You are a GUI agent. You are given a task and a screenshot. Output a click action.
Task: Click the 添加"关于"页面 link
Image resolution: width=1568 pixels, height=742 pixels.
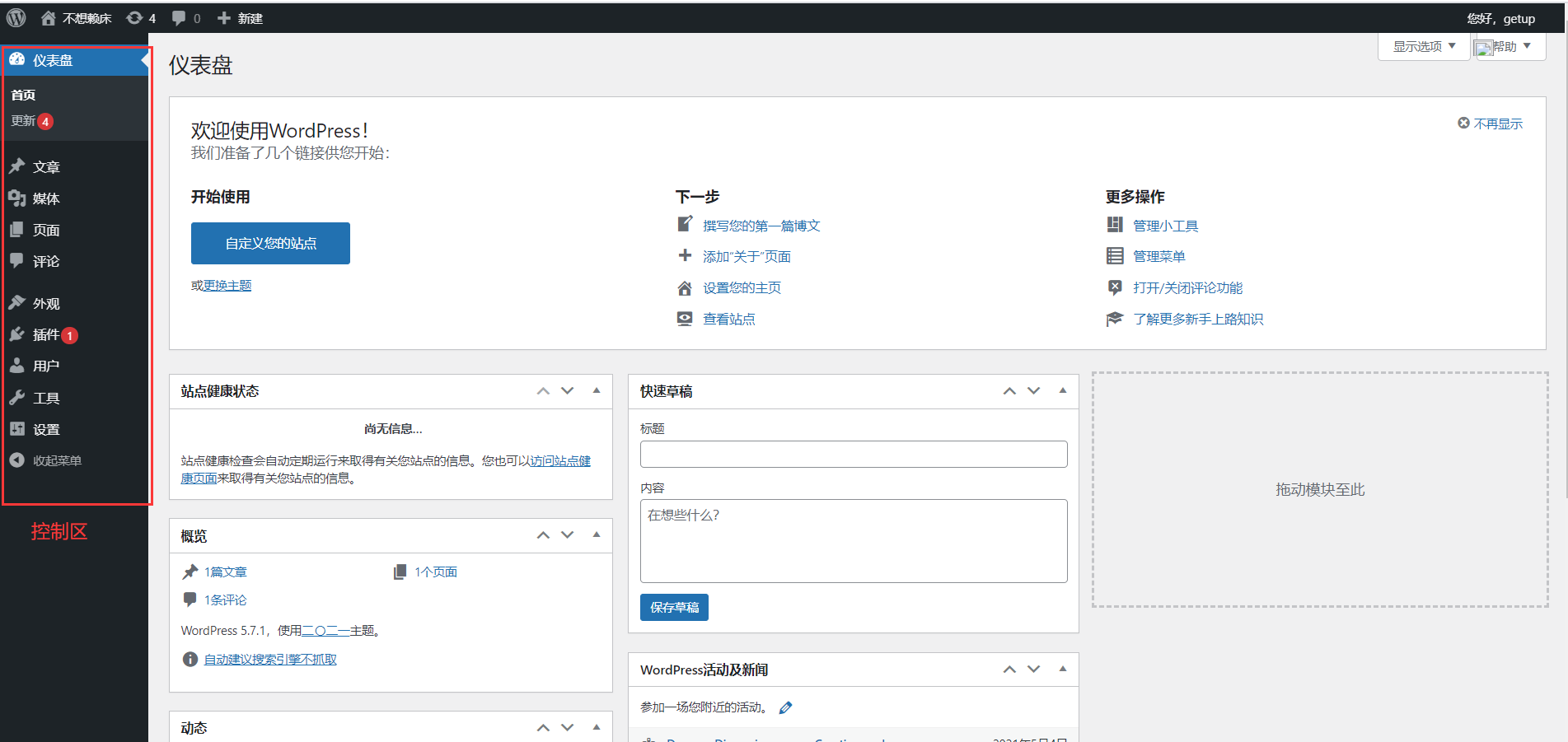(x=747, y=257)
